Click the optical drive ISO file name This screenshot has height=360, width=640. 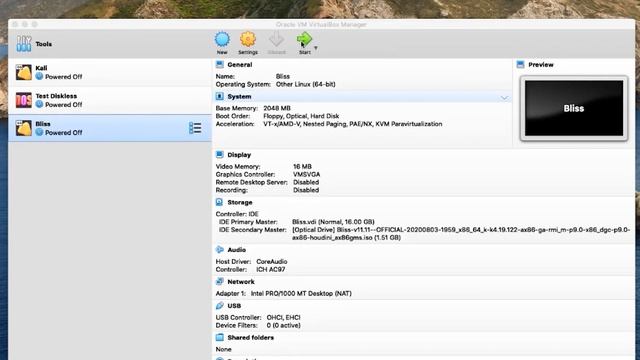click(x=461, y=233)
